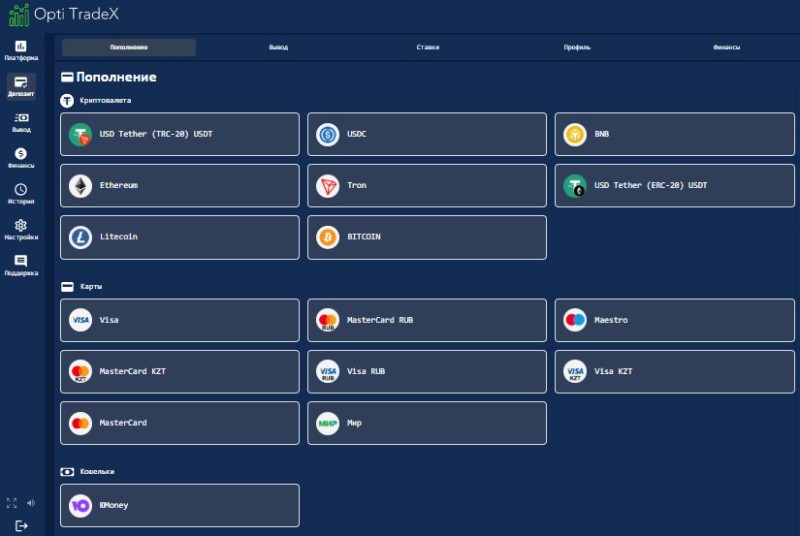Image resolution: width=800 pixels, height=536 pixels.
Task: Choose BITCOIN deposit method
Action: pyautogui.click(x=427, y=237)
